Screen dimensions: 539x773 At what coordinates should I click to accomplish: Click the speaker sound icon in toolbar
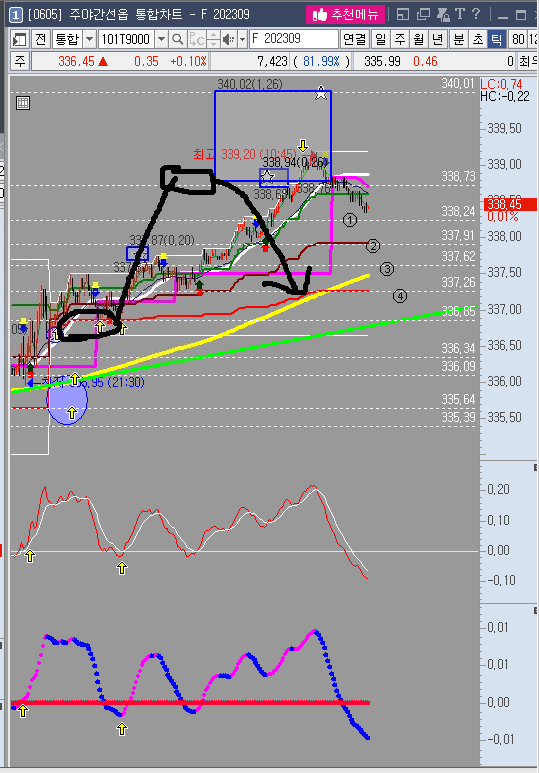coord(228,39)
